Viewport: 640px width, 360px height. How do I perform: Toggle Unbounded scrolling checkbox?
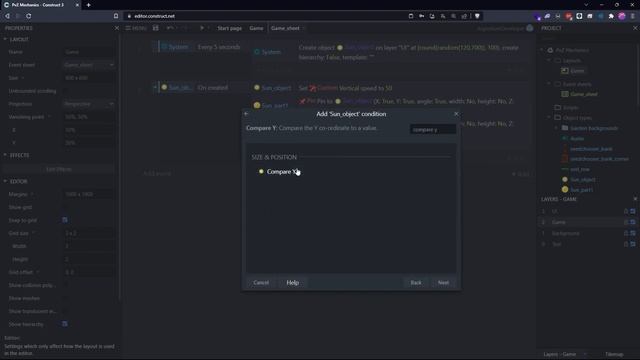pyautogui.click(x=65, y=91)
